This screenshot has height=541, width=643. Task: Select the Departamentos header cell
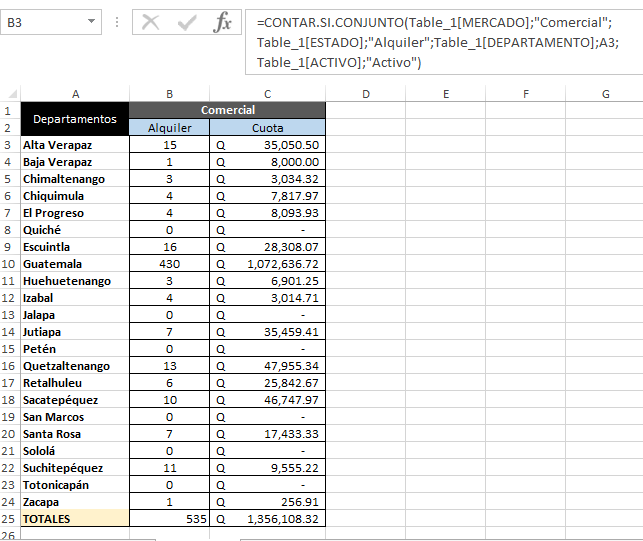tap(75, 119)
